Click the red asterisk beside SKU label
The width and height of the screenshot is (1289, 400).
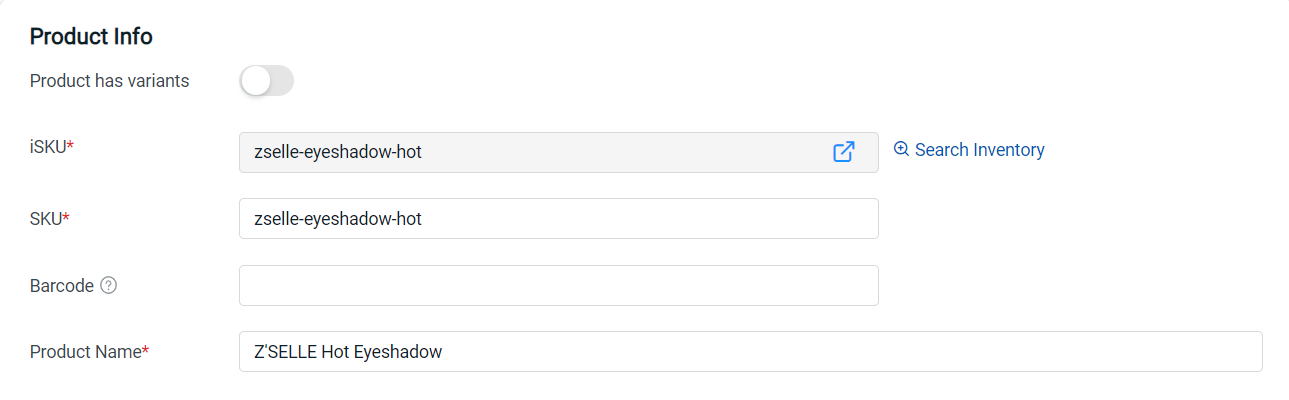click(x=66, y=217)
